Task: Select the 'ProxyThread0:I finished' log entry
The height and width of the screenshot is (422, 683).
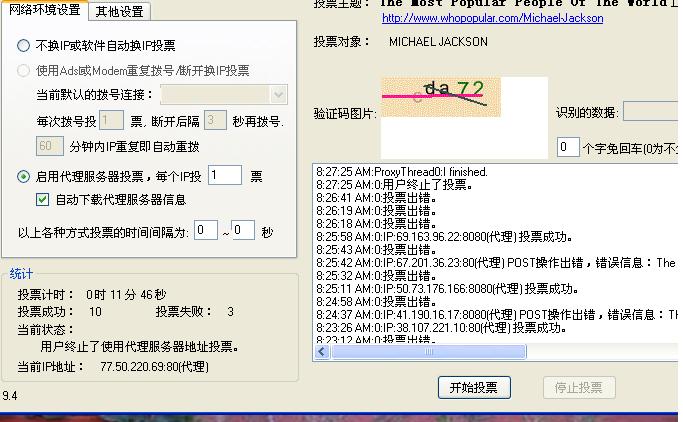Action: click(401, 172)
